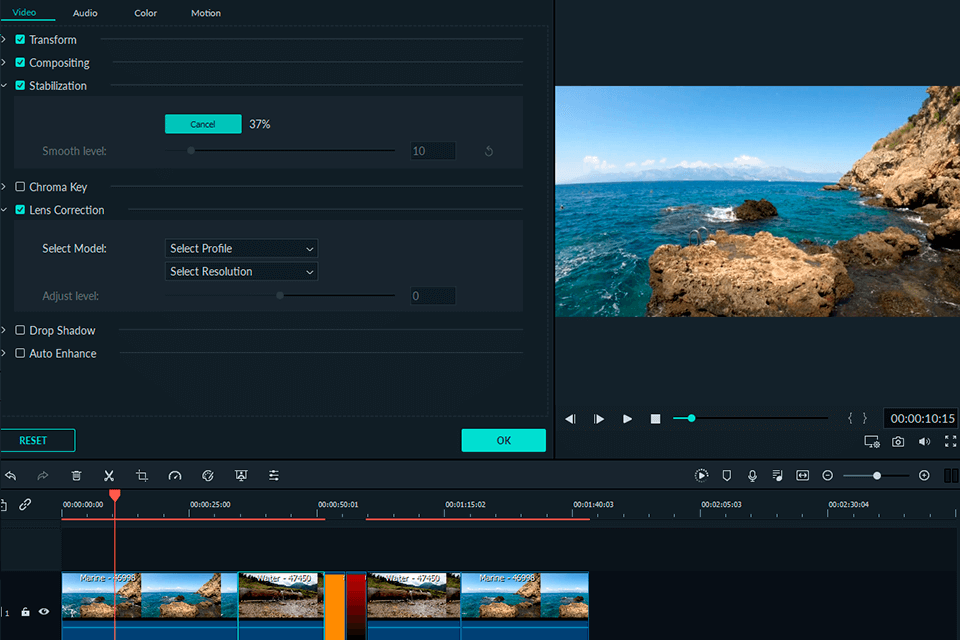Open the Motion tab
960x640 pixels.
206,13
